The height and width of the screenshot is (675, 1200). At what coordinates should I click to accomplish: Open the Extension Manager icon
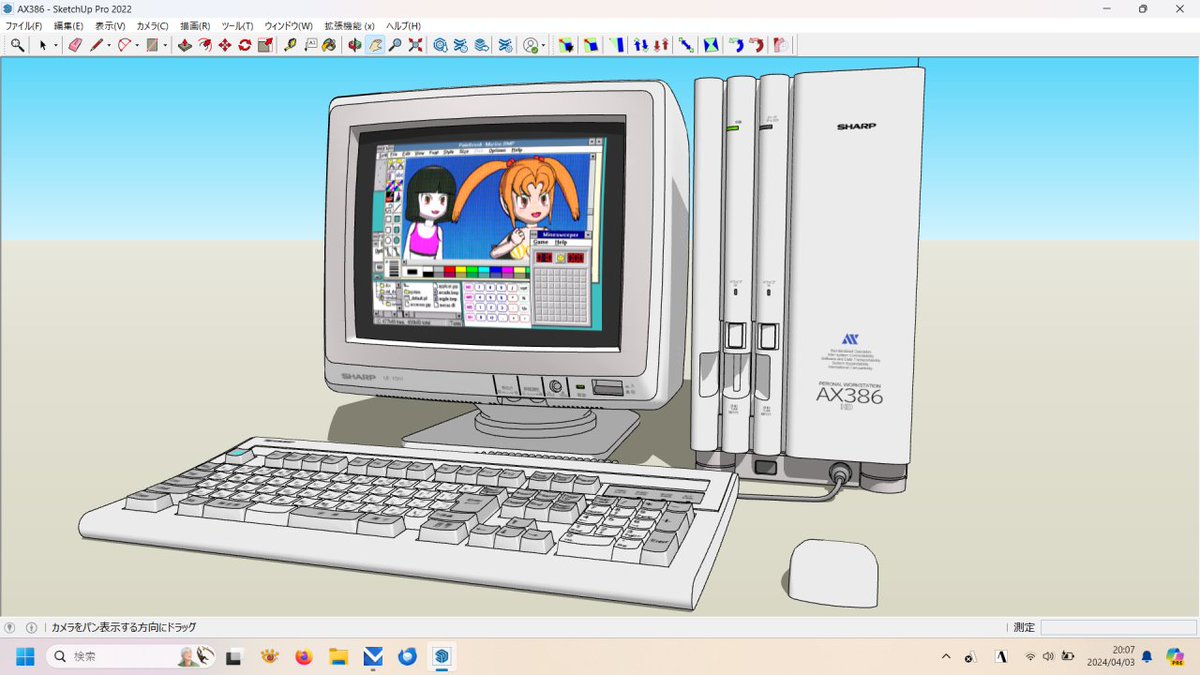coord(505,45)
